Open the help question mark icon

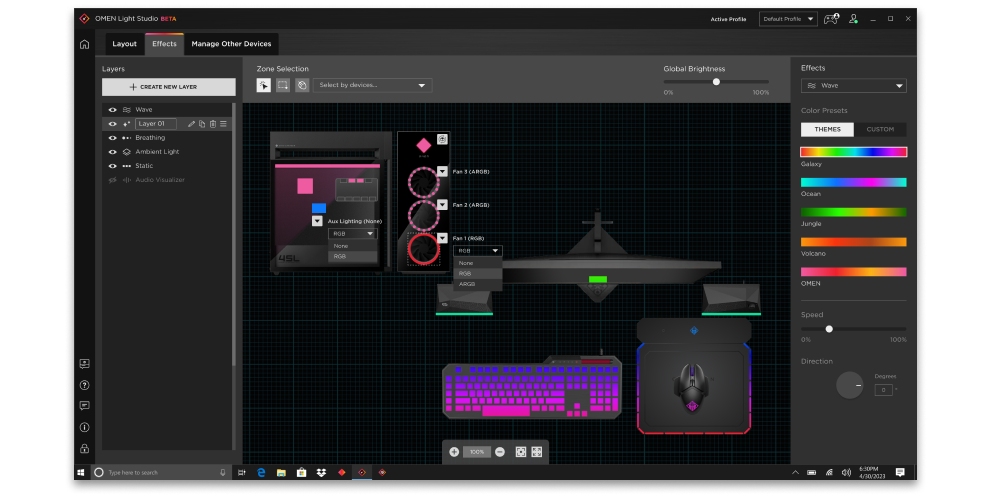pos(84,385)
